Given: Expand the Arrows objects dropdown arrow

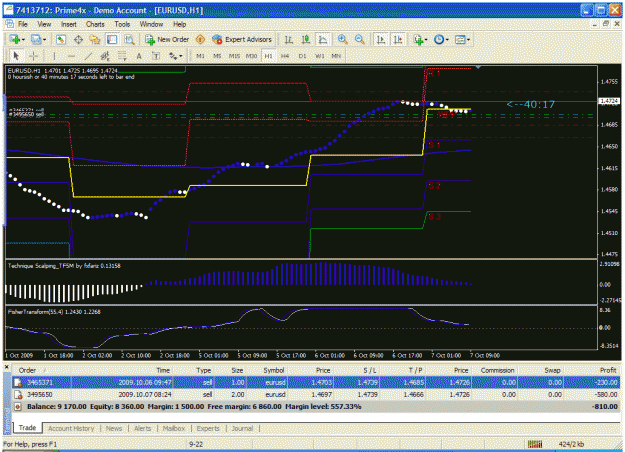Looking at the screenshot, I should point(181,57).
